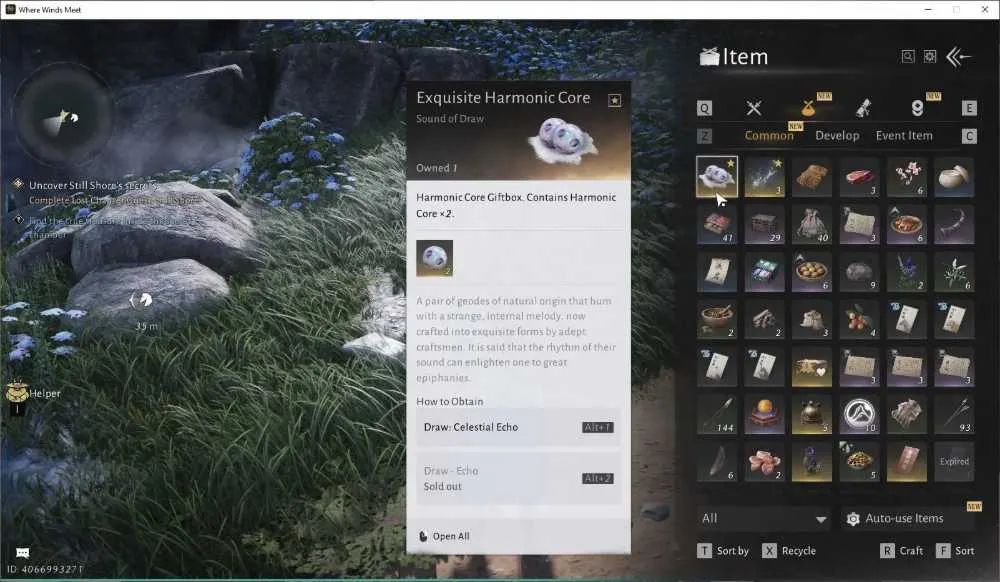1000x582 pixels.
Task: Select the mountain emblem token with count 10
Action: pos(859,414)
